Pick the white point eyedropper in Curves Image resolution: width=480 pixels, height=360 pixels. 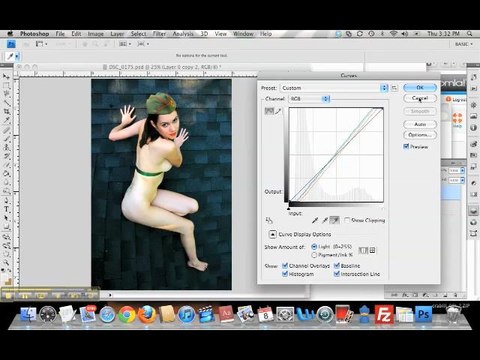[335, 220]
